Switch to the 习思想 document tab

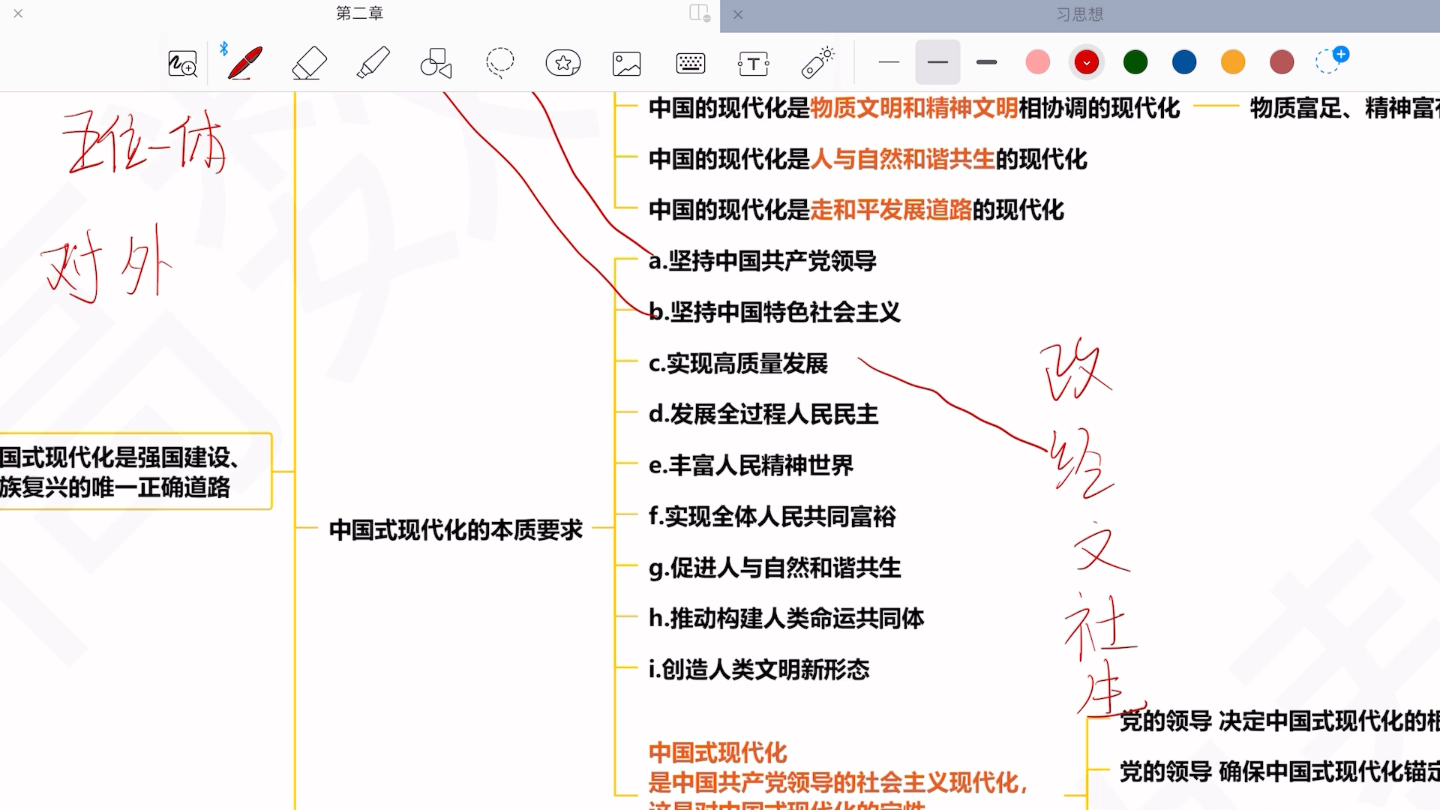[1080, 14]
